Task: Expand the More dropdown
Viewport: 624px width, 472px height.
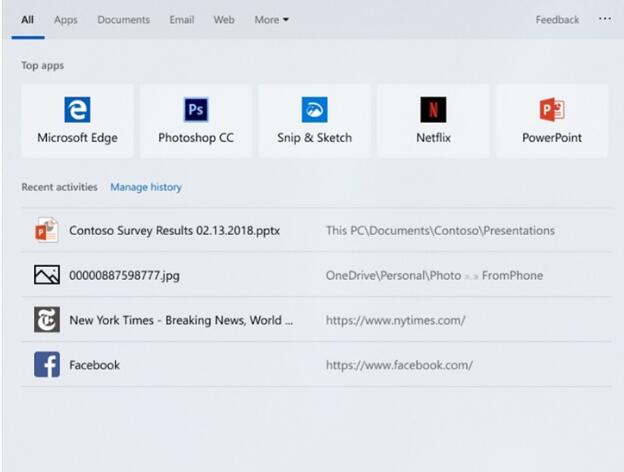Action: click(x=271, y=20)
